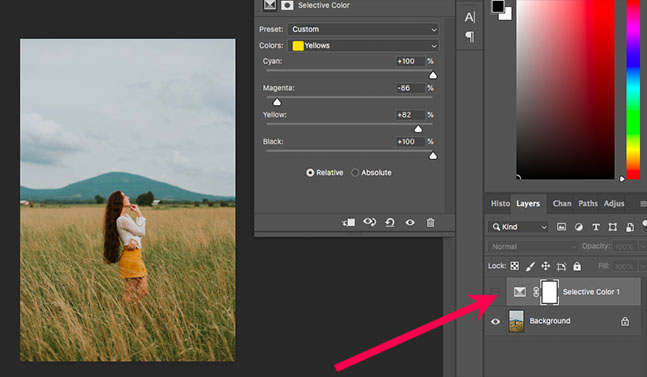647x377 pixels.
Task: Click the view previous state icon
Action: tap(369, 222)
